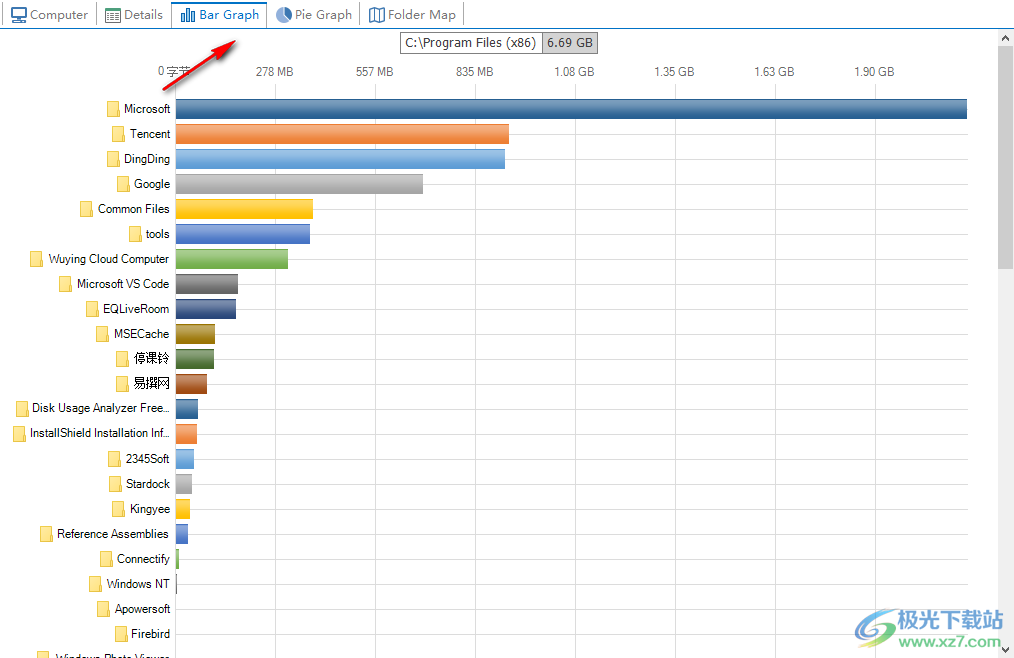Select the Bar Graph tab
The image size is (1014, 658).
pyautogui.click(x=219, y=14)
